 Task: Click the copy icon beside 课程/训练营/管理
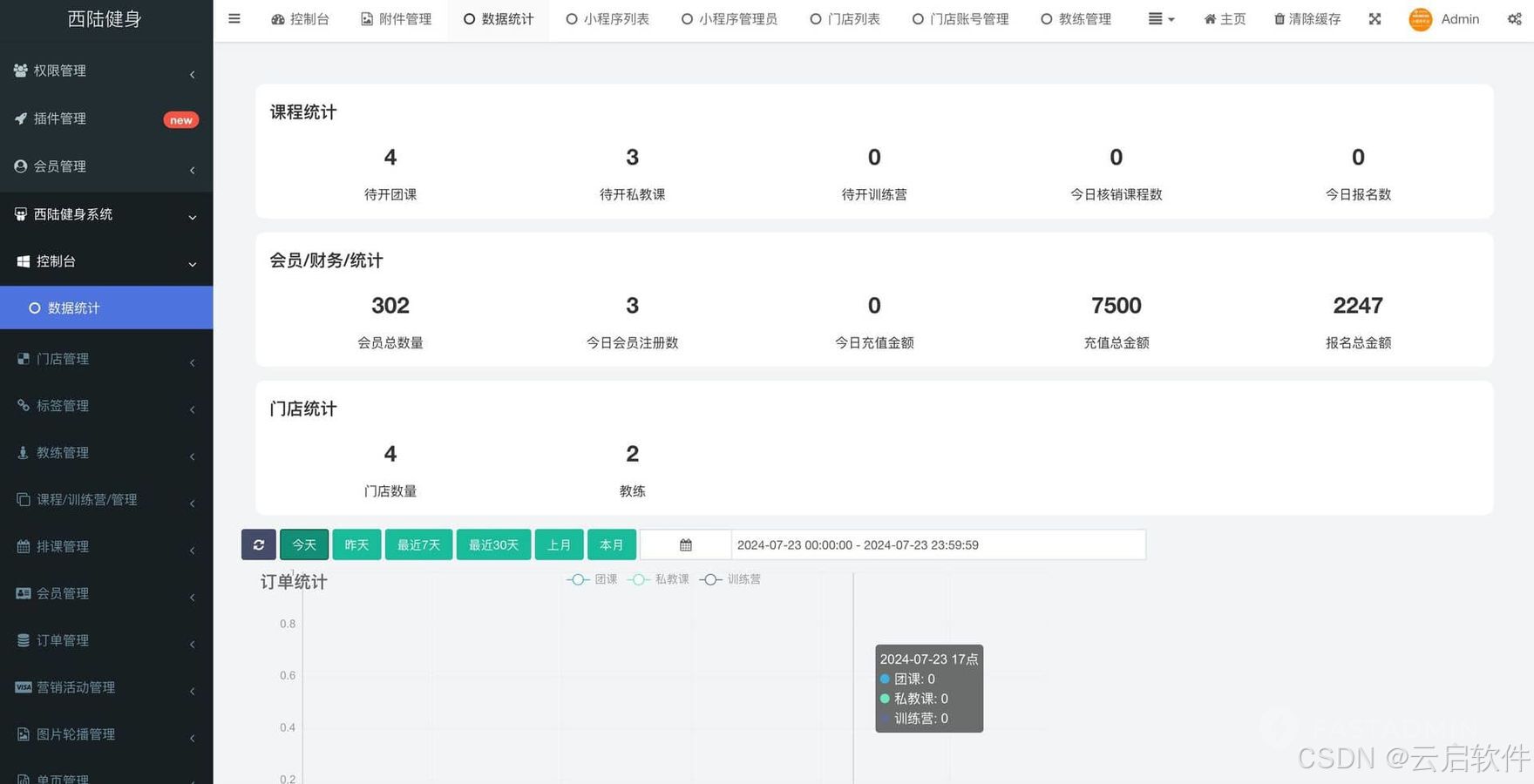[24, 499]
